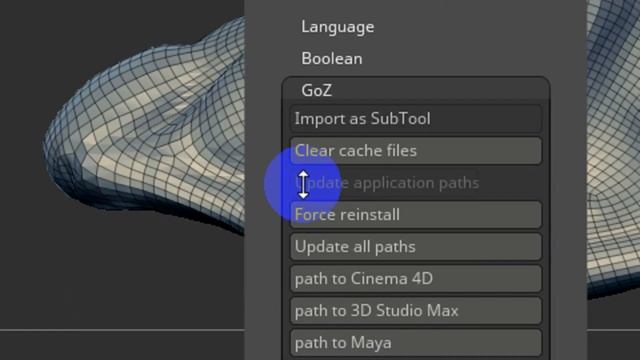640x360 pixels.
Task: Expand the Language preferences section
Action: point(338,27)
